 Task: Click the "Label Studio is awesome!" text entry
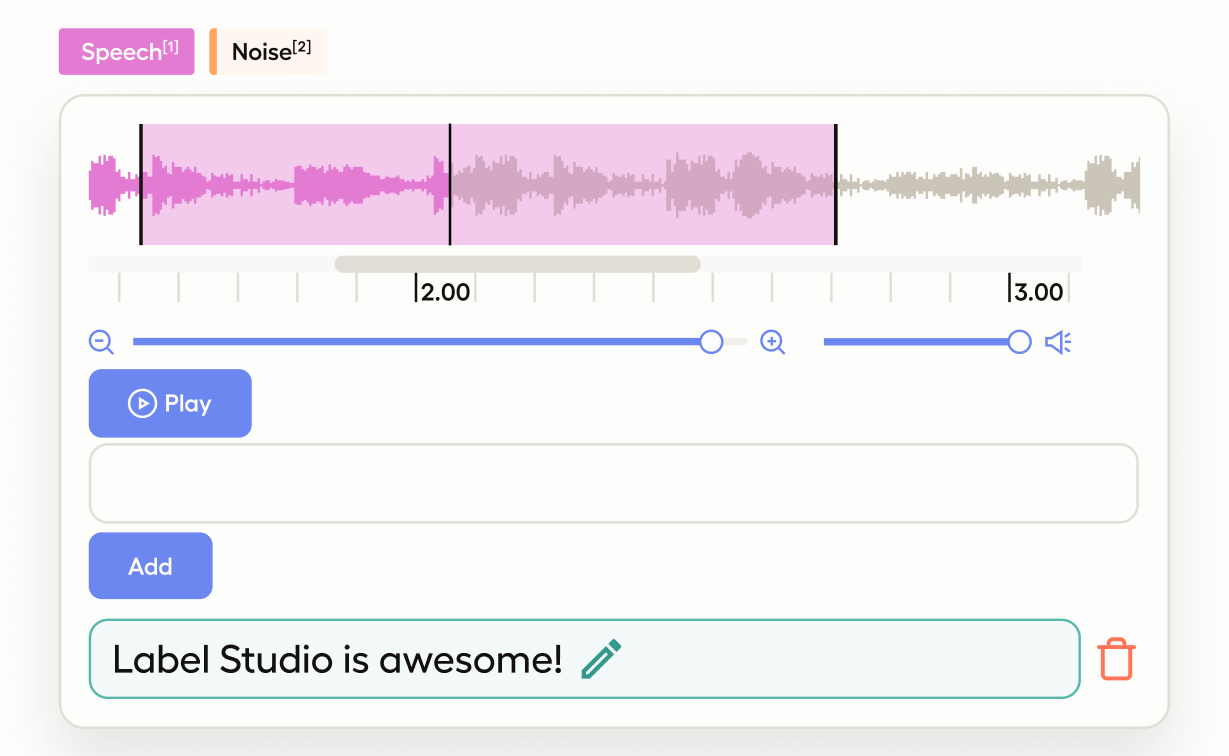[338, 659]
